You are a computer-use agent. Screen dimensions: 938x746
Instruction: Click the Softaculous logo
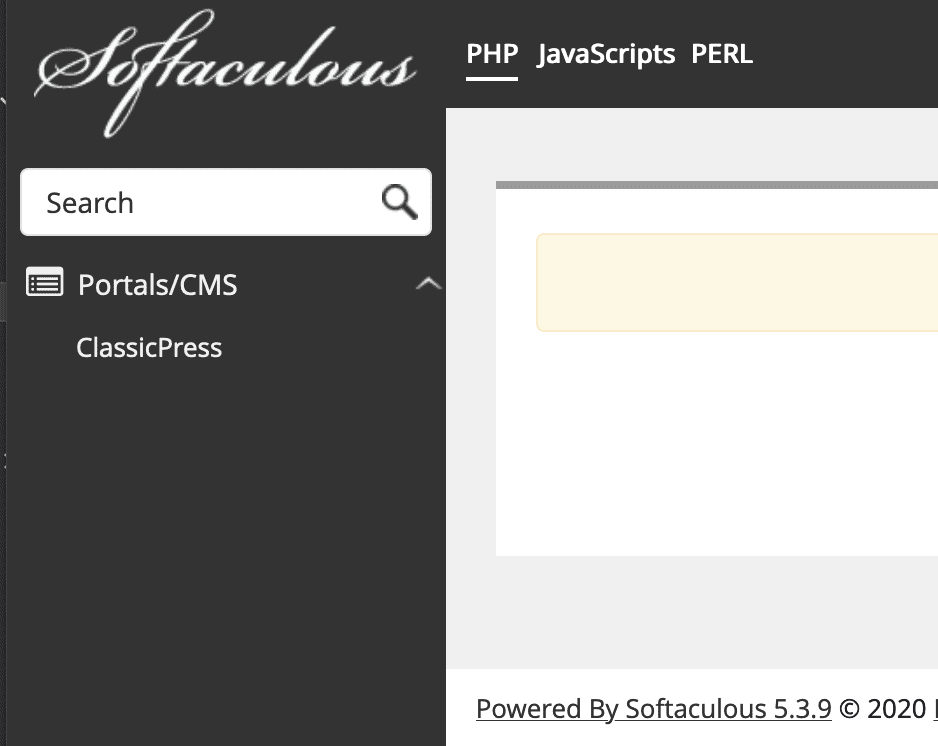[226, 73]
